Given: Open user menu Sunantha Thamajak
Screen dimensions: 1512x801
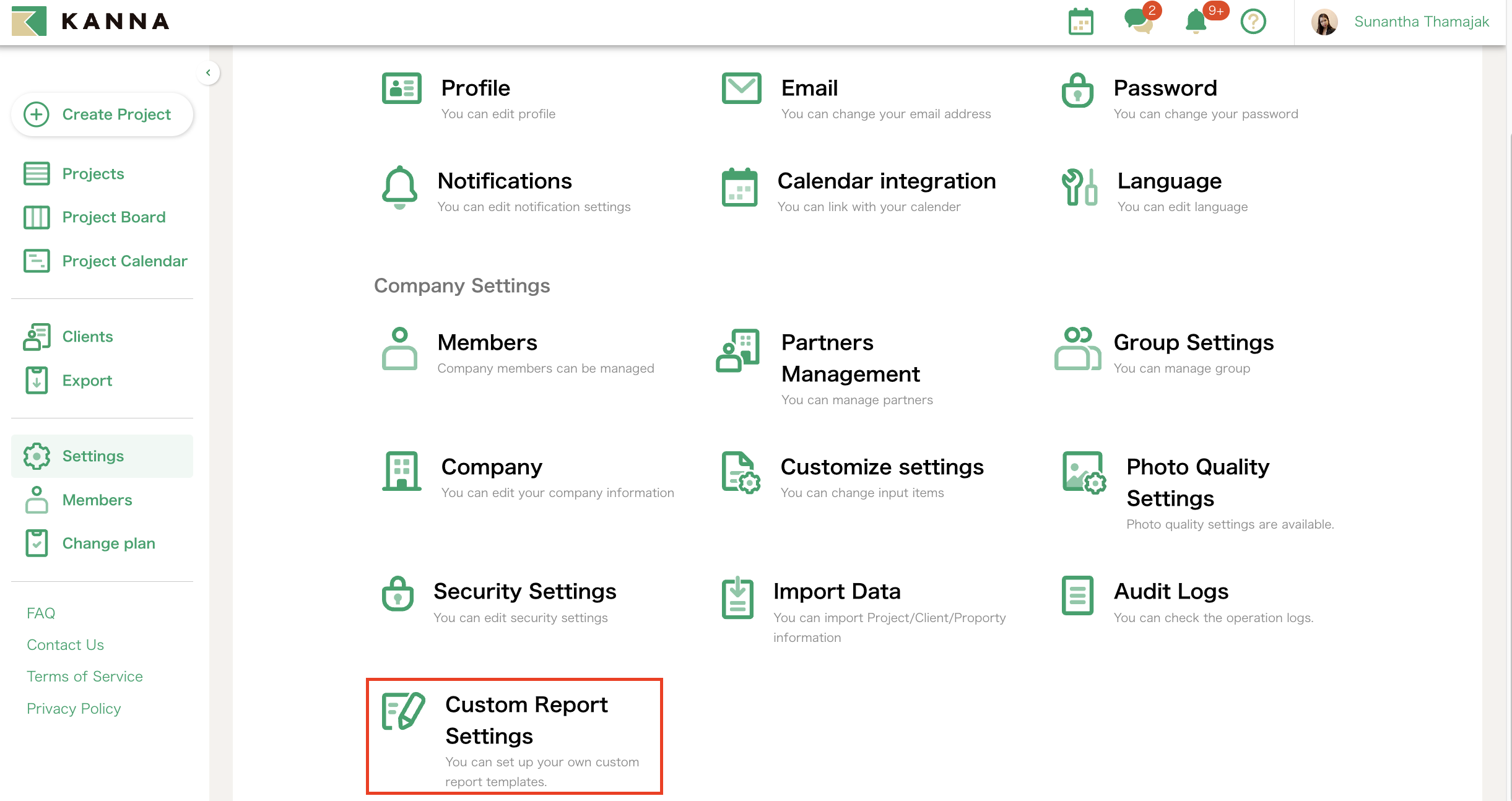Looking at the screenshot, I should tap(1420, 22).
